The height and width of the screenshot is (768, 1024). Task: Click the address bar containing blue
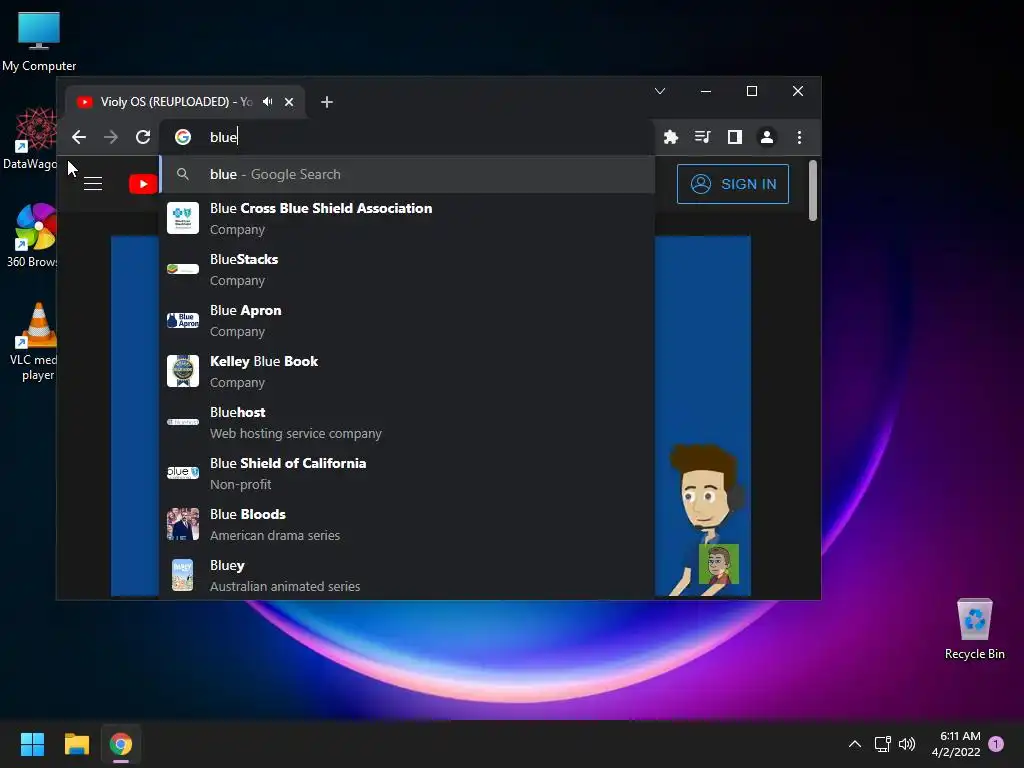coord(407,137)
